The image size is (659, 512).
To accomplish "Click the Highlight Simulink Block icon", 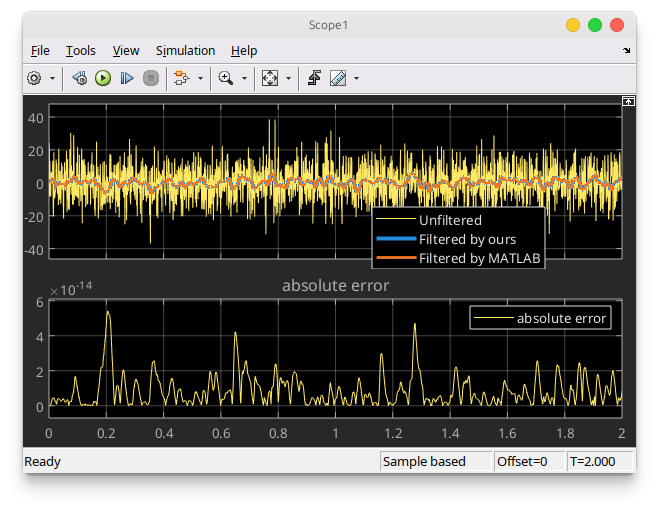I will pyautogui.click(x=181, y=78).
